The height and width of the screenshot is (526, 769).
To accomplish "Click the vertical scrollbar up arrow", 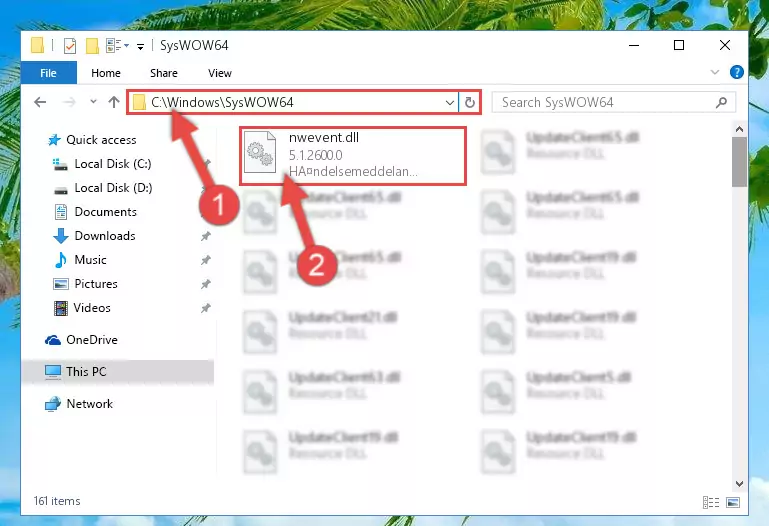I will [739, 129].
